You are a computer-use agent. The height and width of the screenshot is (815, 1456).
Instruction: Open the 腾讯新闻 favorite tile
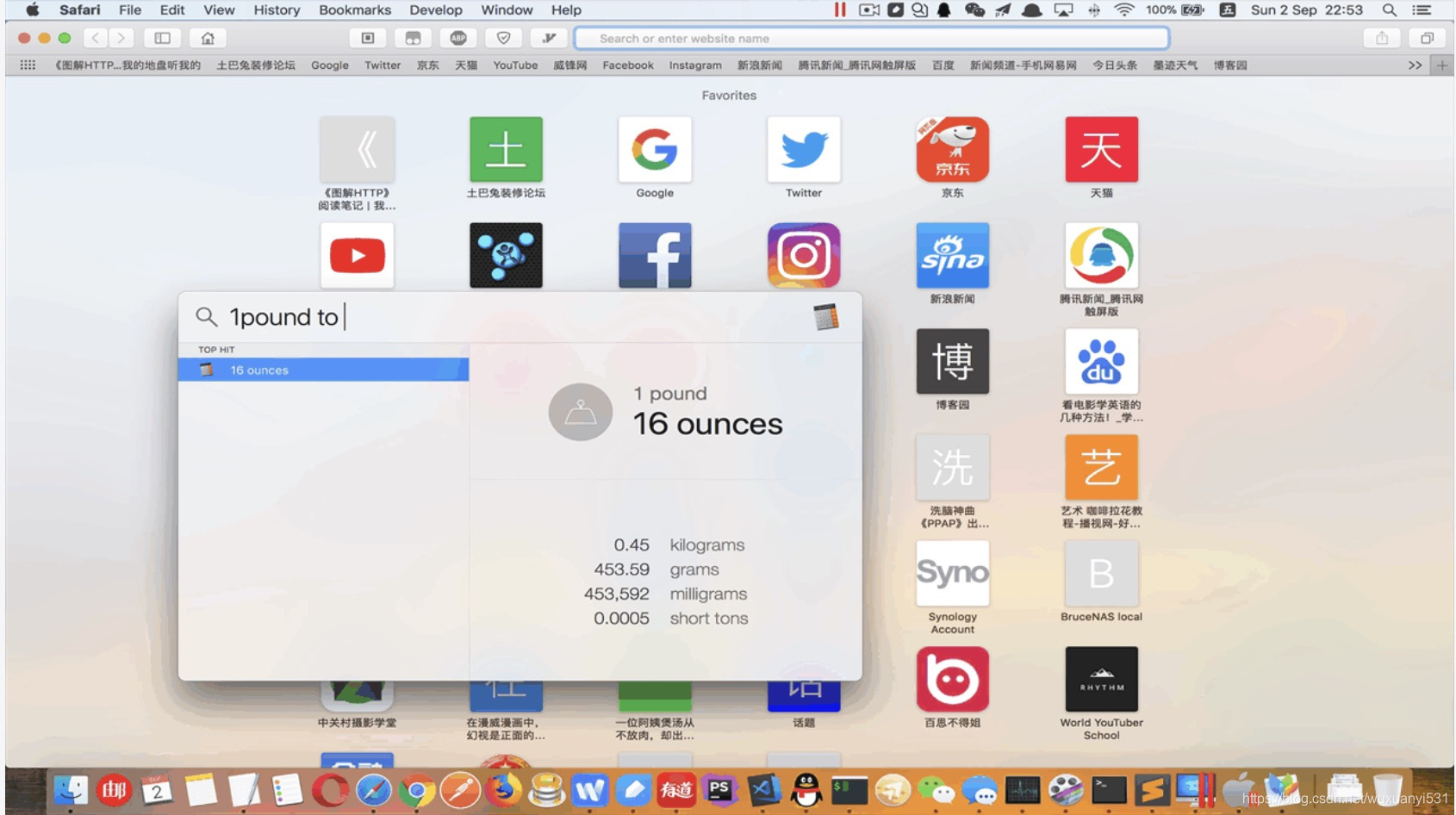[1102, 255]
